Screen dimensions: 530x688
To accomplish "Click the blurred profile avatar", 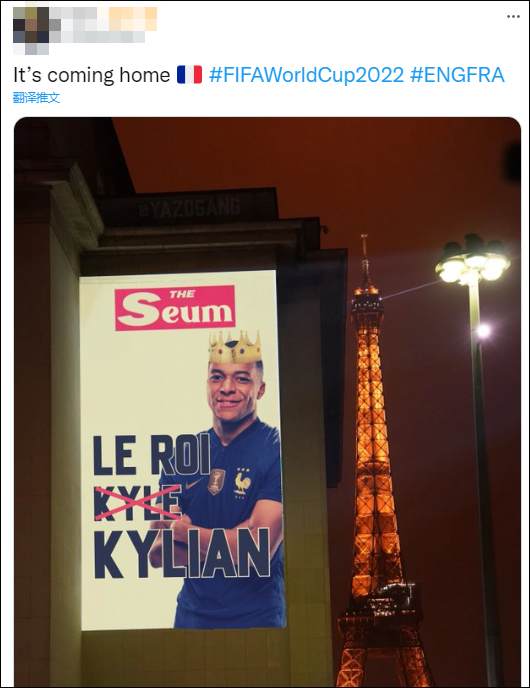I will point(31,31).
